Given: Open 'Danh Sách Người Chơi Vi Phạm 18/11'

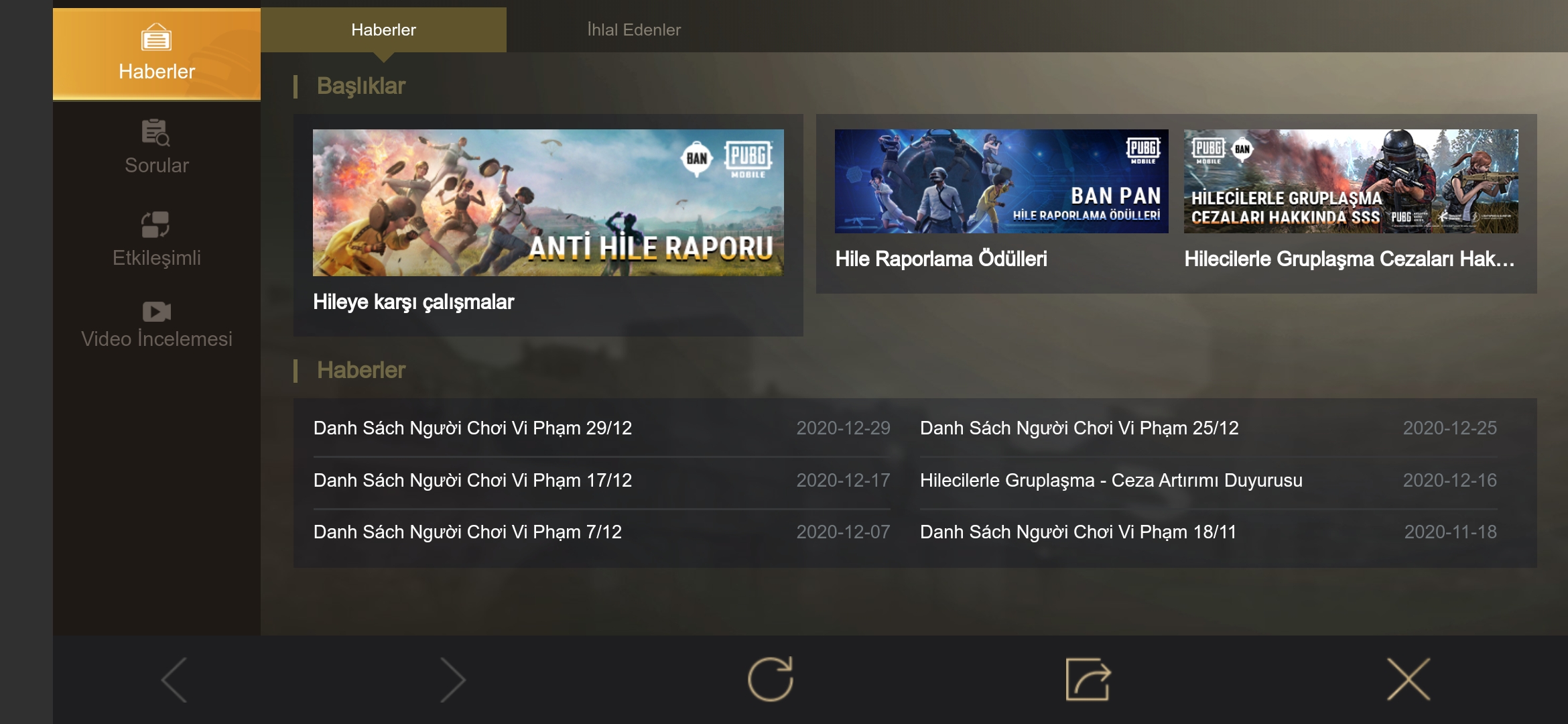Looking at the screenshot, I should tap(1078, 532).
